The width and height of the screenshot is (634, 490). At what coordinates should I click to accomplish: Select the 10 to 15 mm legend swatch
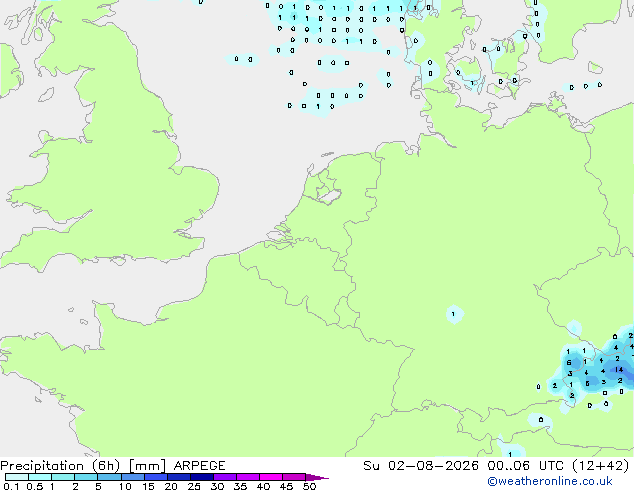pyautogui.click(x=132, y=477)
